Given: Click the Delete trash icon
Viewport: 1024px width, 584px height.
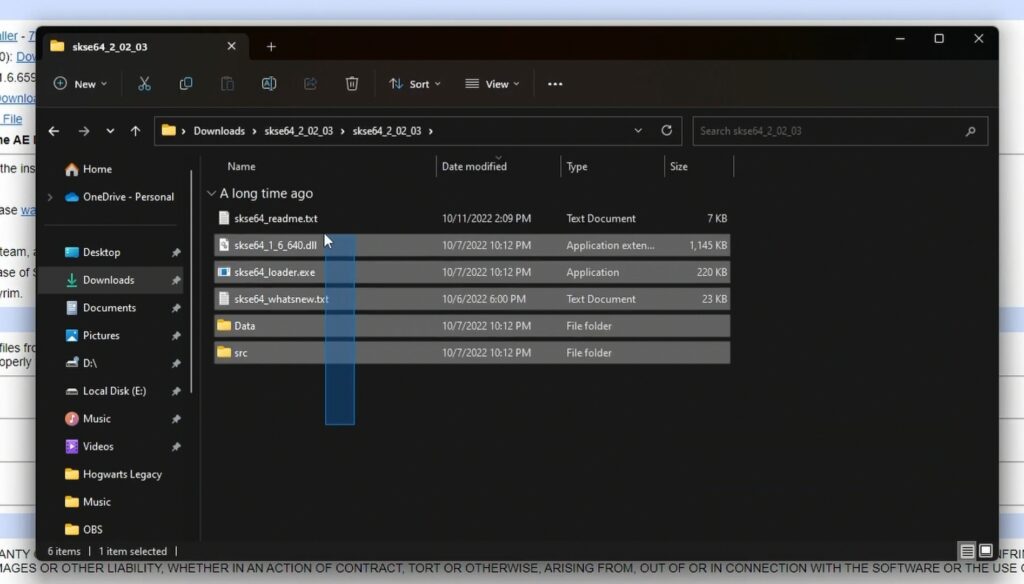Looking at the screenshot, I should (x=352, y=84).
